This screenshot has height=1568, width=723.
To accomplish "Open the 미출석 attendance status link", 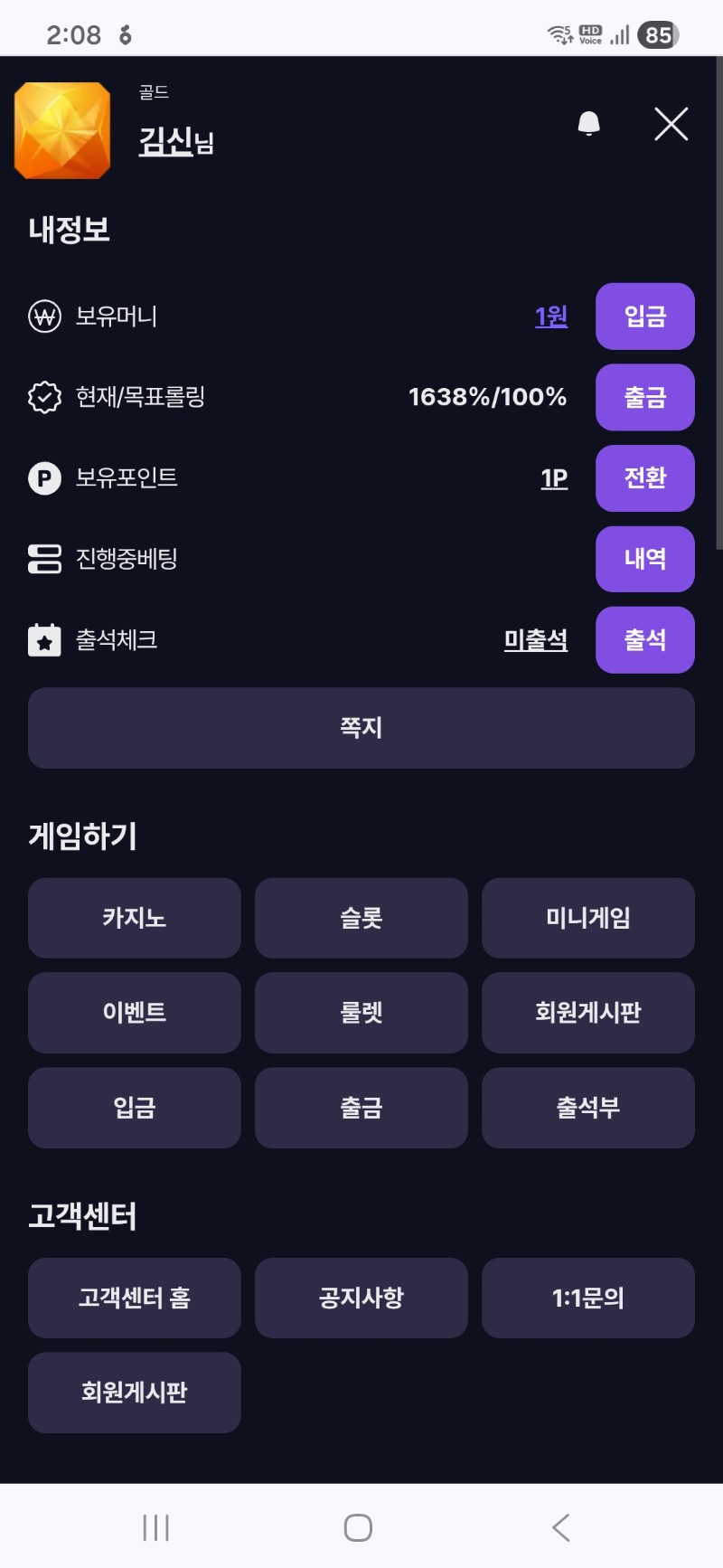I will pos(536,640).
